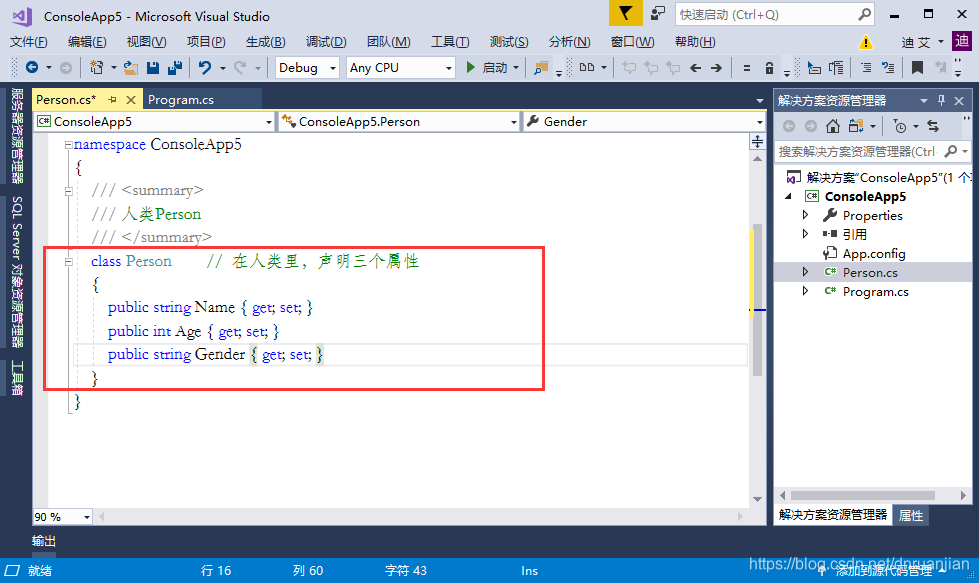The image size is (979, 583).
Task: Collapse the ConsoleApp5 project node
Action: (789, 196)
